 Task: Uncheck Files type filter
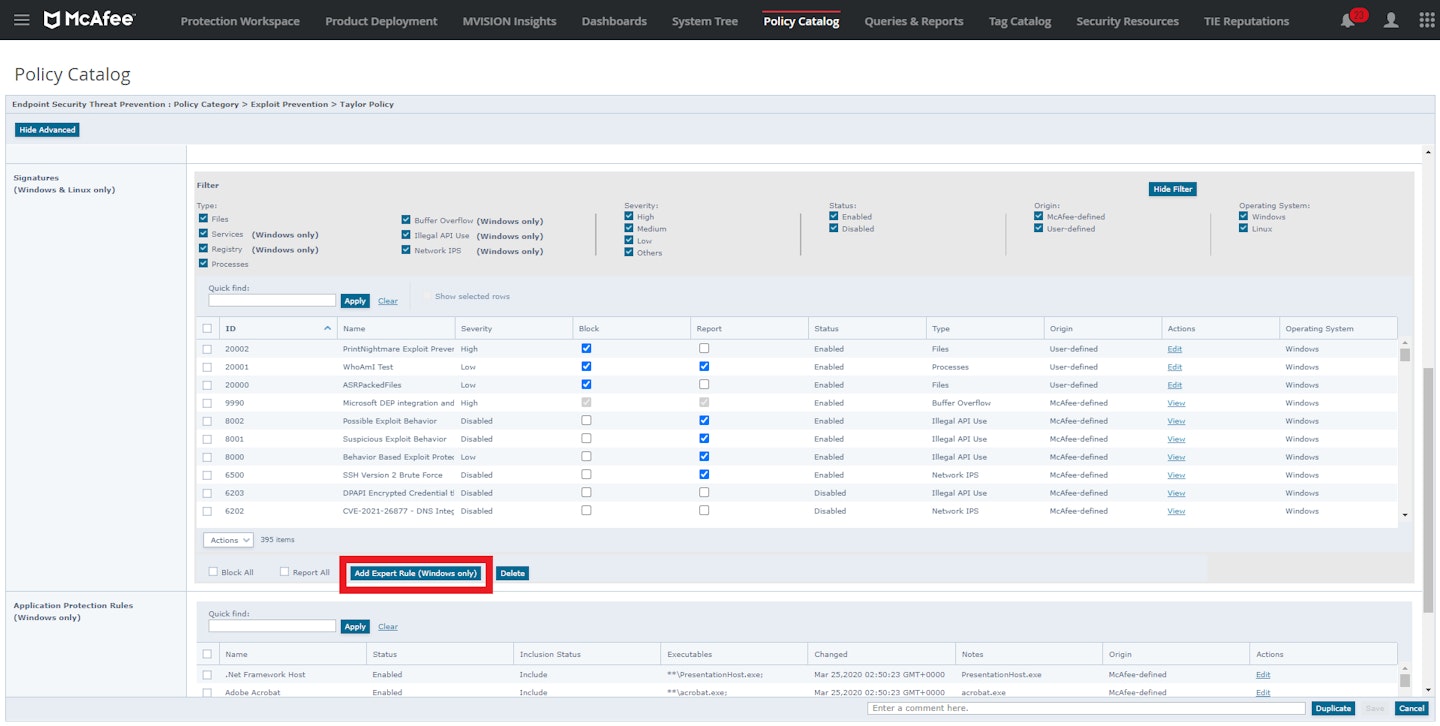[x=204, y=218]
